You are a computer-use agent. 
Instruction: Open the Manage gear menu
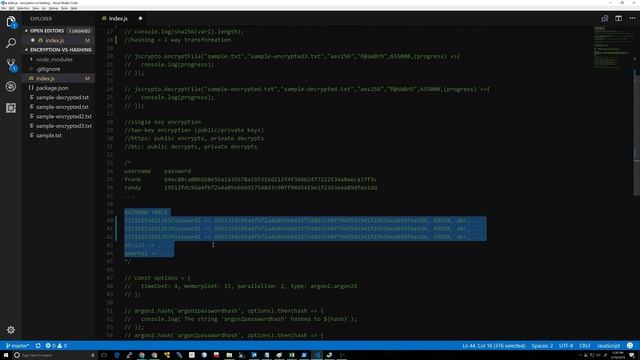coord(11,330)
